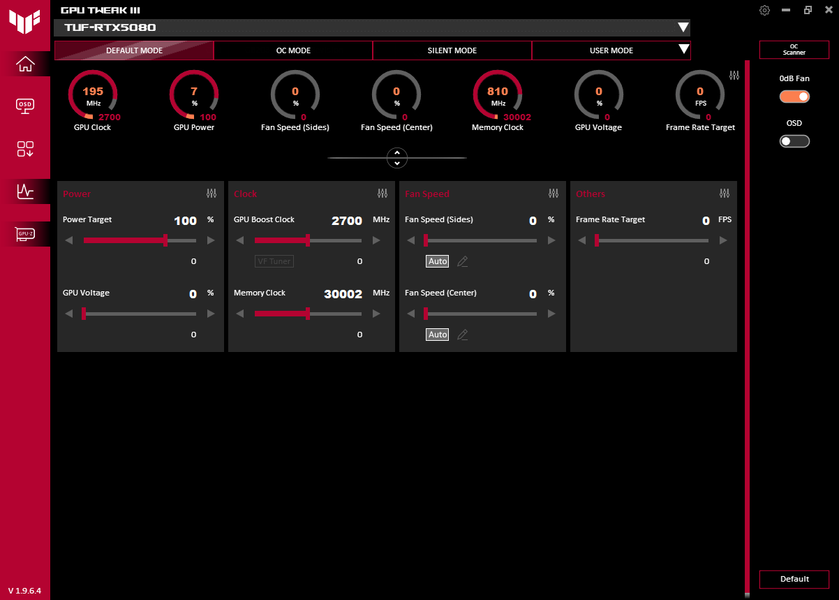This screenshot has height=600, width=839.
Task: Click the TUF logo at top left
Action: pyautogui.click(x=25, y=21)
